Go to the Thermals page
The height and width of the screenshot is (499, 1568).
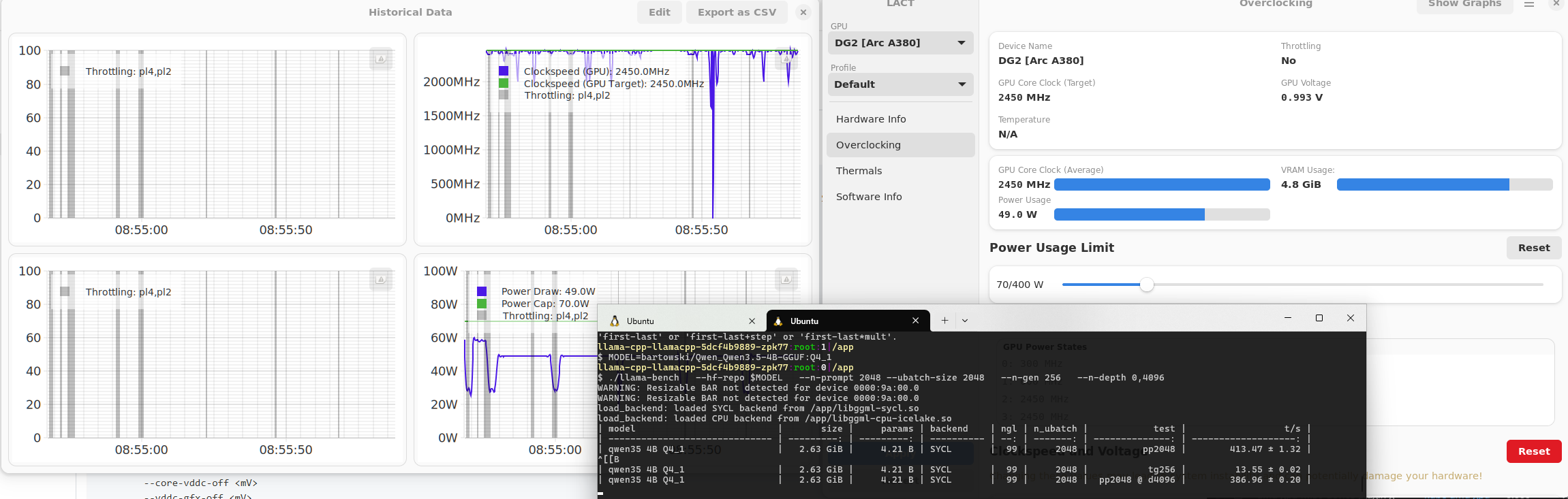[x=900, y=171]
